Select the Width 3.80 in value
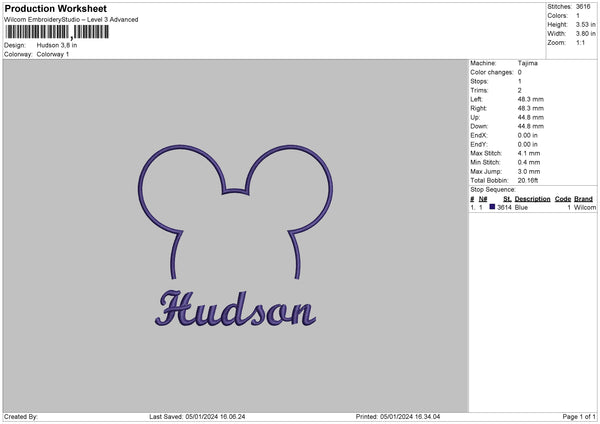 click(585, 34)
